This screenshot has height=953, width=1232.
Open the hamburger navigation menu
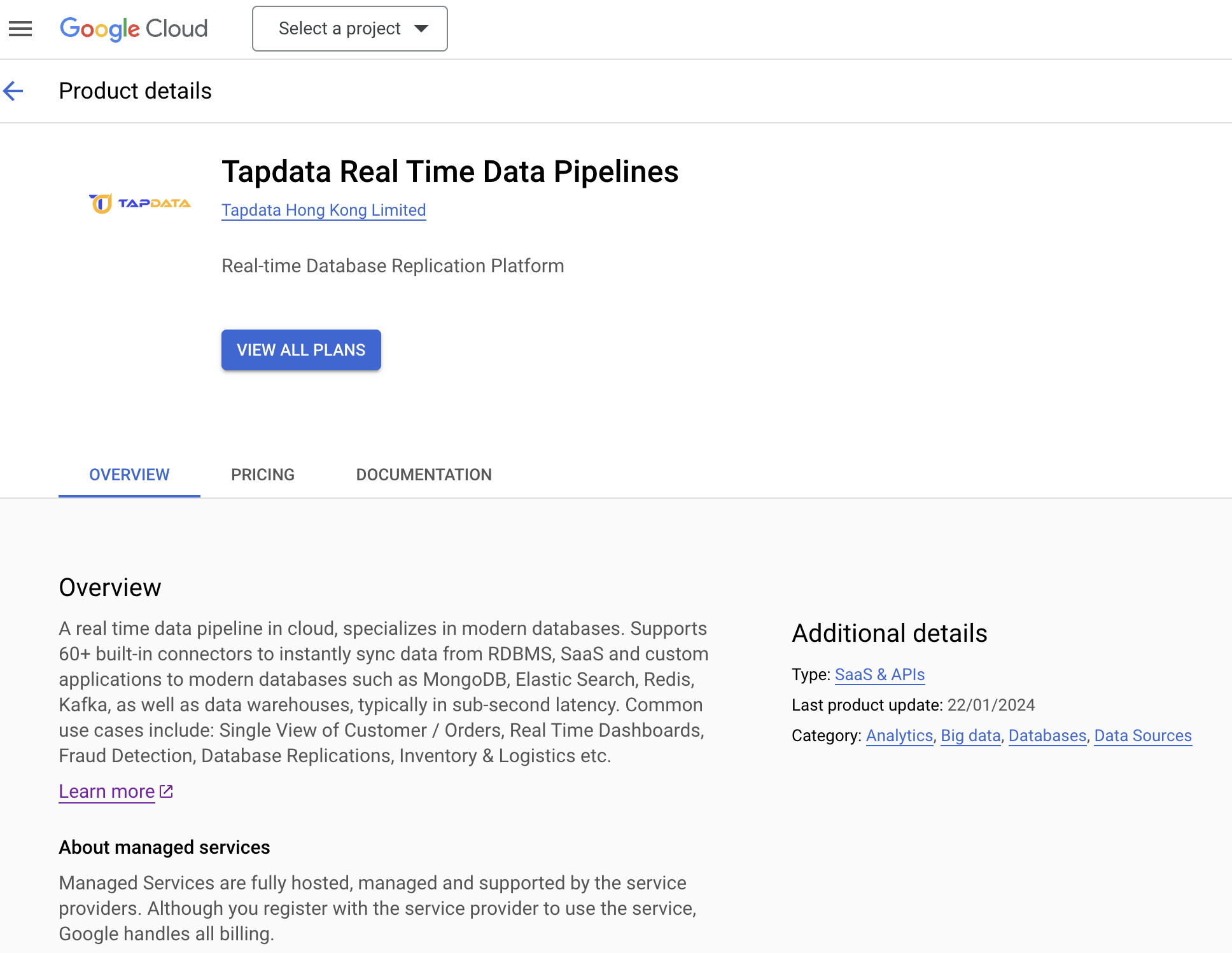point(20,29)
